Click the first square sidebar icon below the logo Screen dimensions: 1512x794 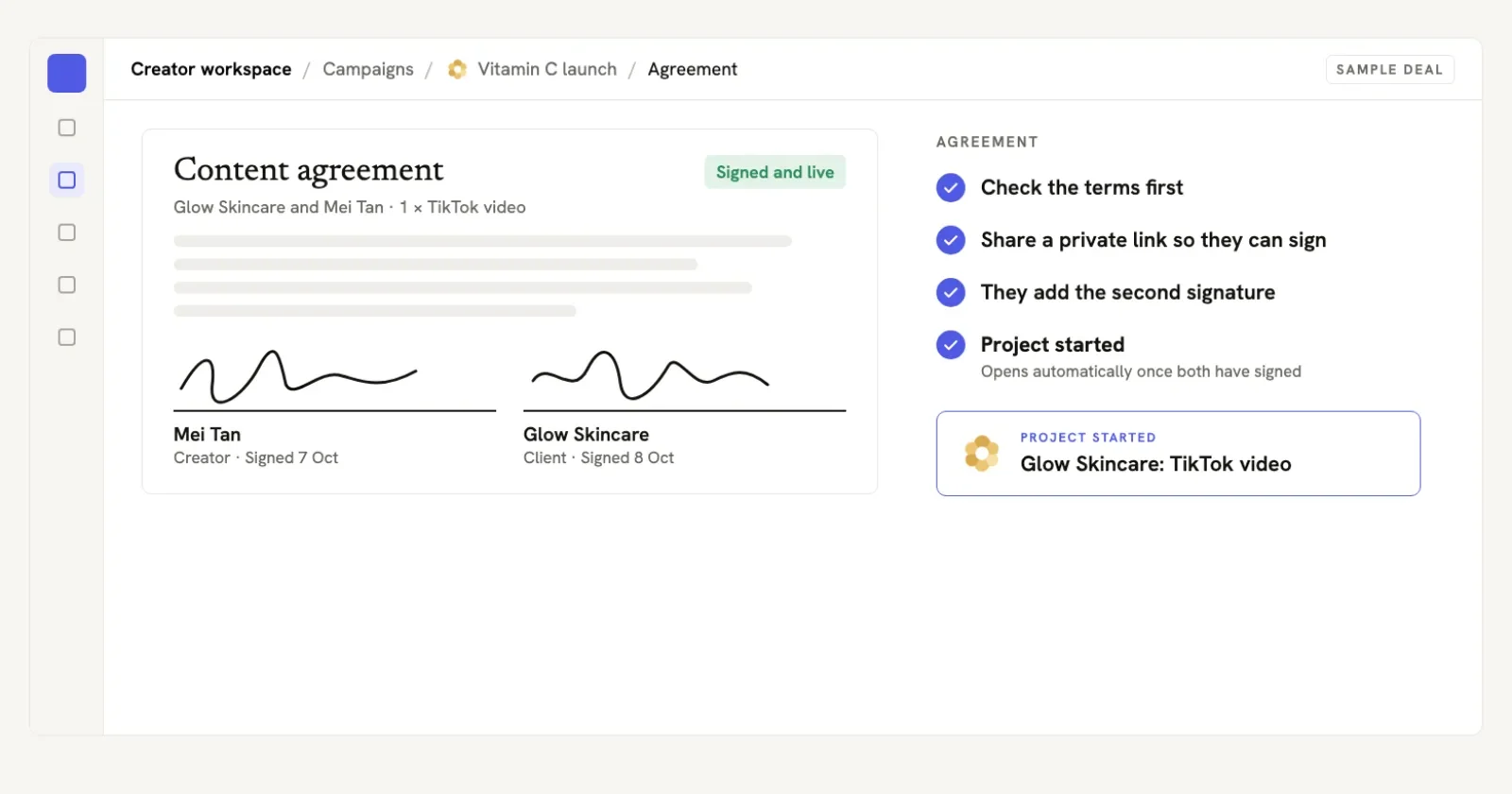point(67,128)
